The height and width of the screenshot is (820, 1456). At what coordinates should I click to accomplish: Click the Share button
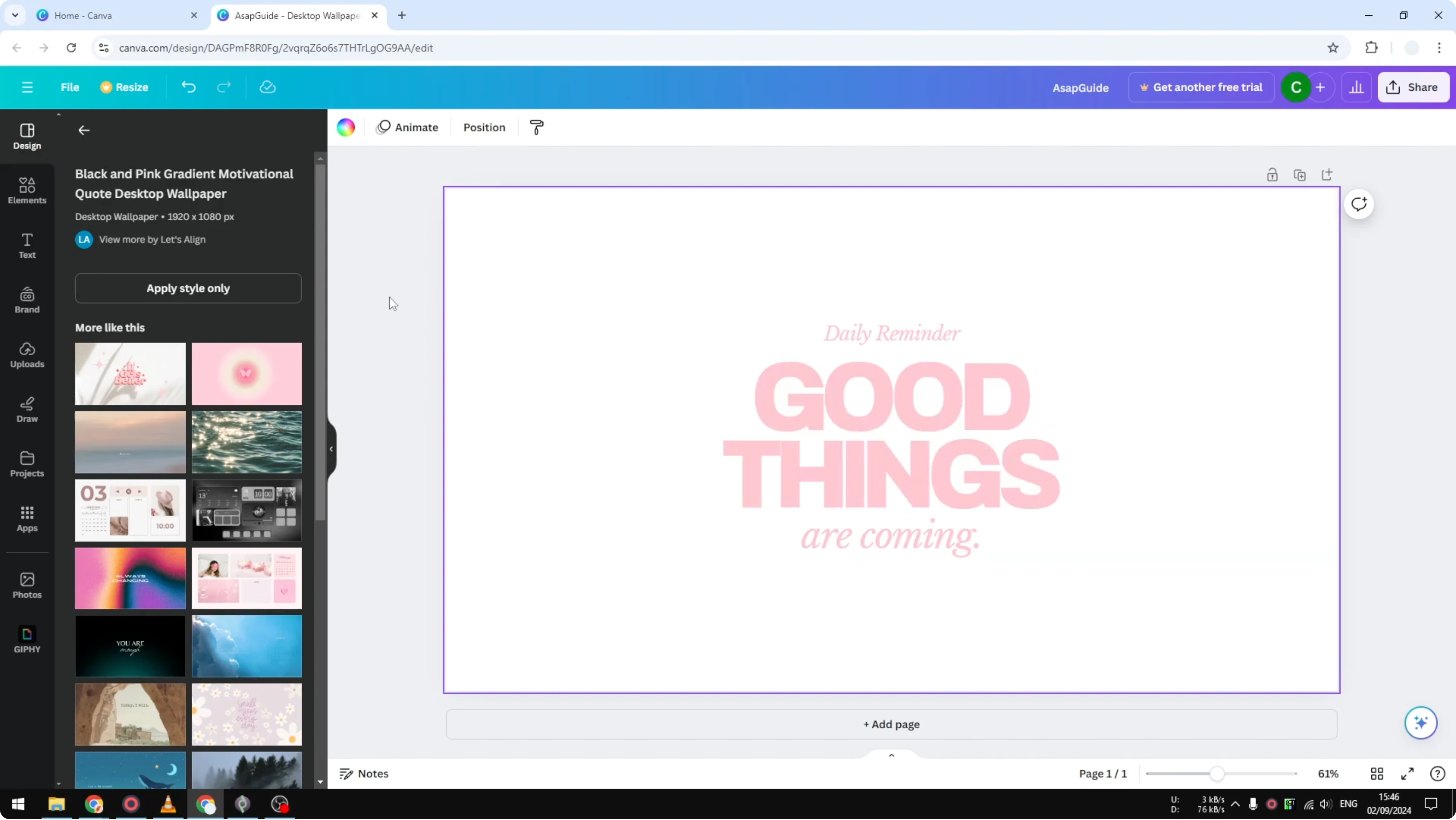coord(1413,87)
